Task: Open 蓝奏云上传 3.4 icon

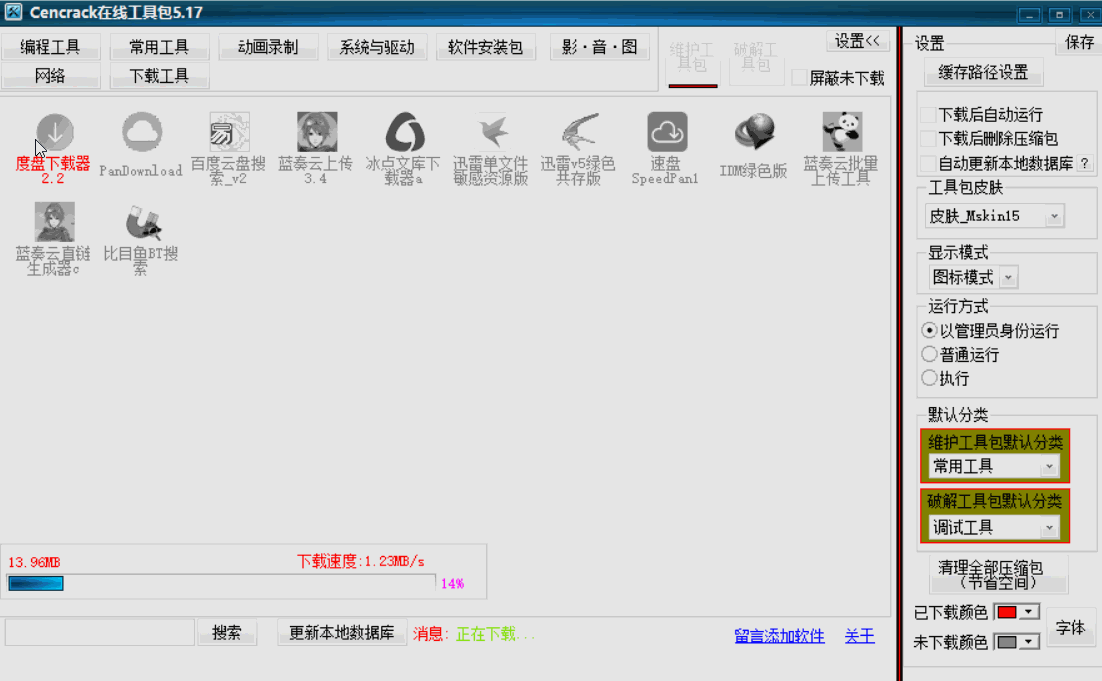Action: pyautogui.click(x=316, y=132)
